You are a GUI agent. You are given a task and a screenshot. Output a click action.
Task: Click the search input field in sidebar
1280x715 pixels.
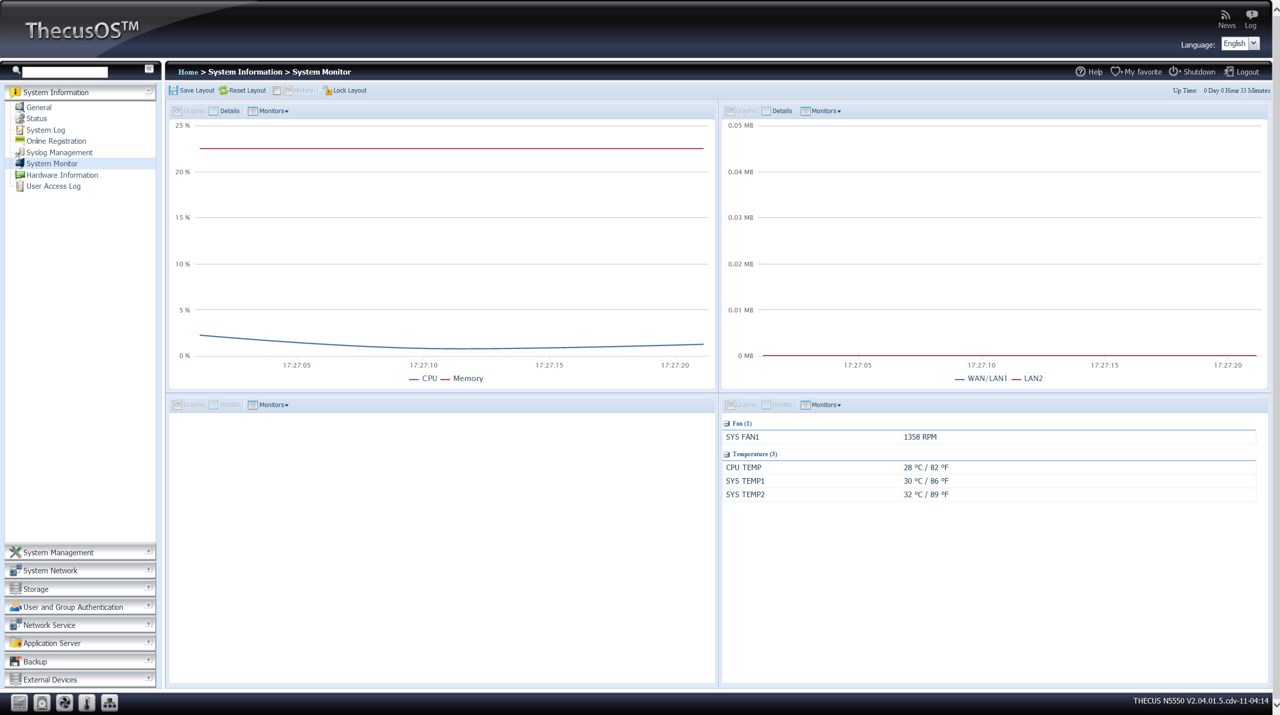tap(65, 72)
